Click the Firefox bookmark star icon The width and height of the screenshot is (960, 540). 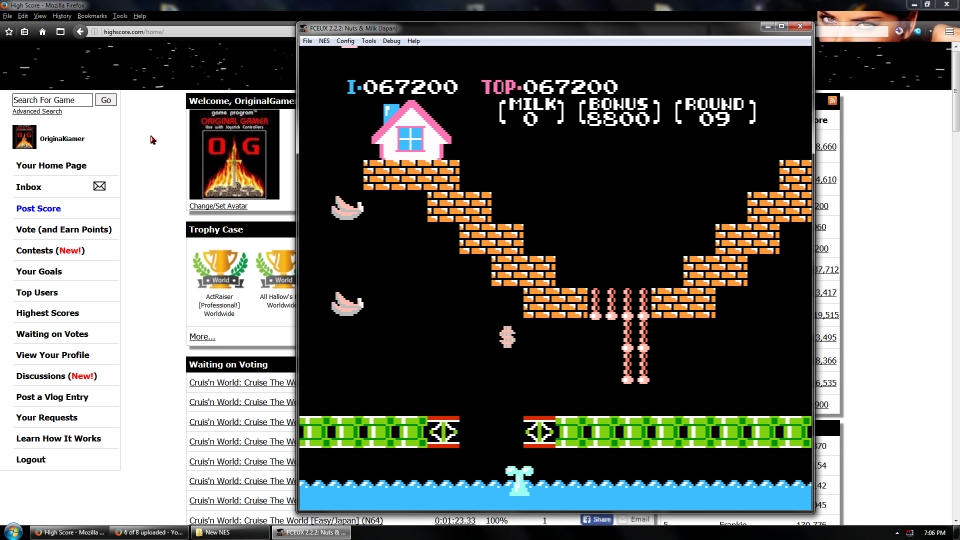[x=9, y=32]
